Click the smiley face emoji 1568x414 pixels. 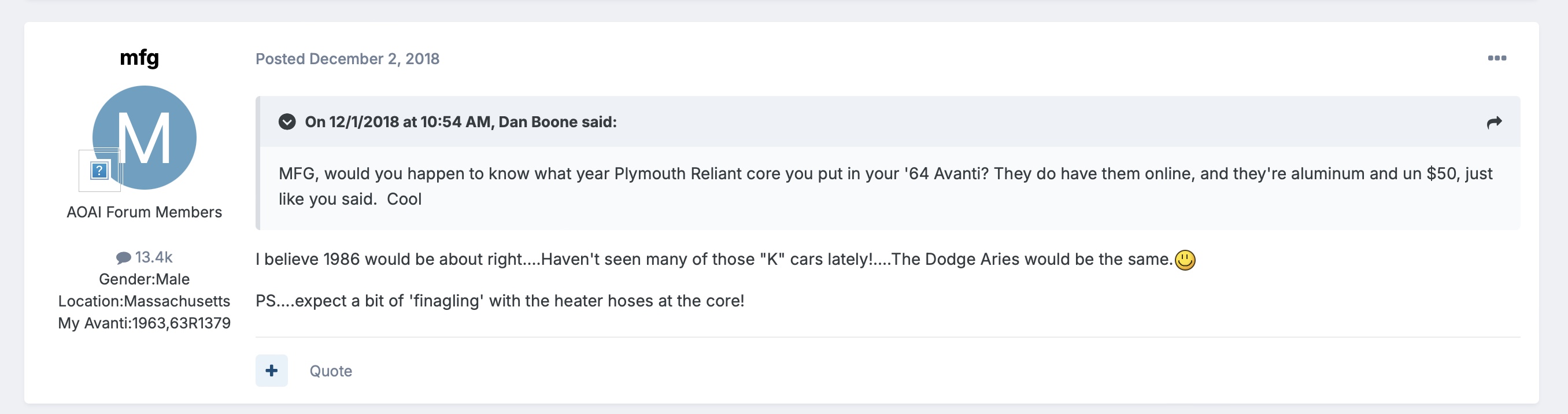point(1185,260)
